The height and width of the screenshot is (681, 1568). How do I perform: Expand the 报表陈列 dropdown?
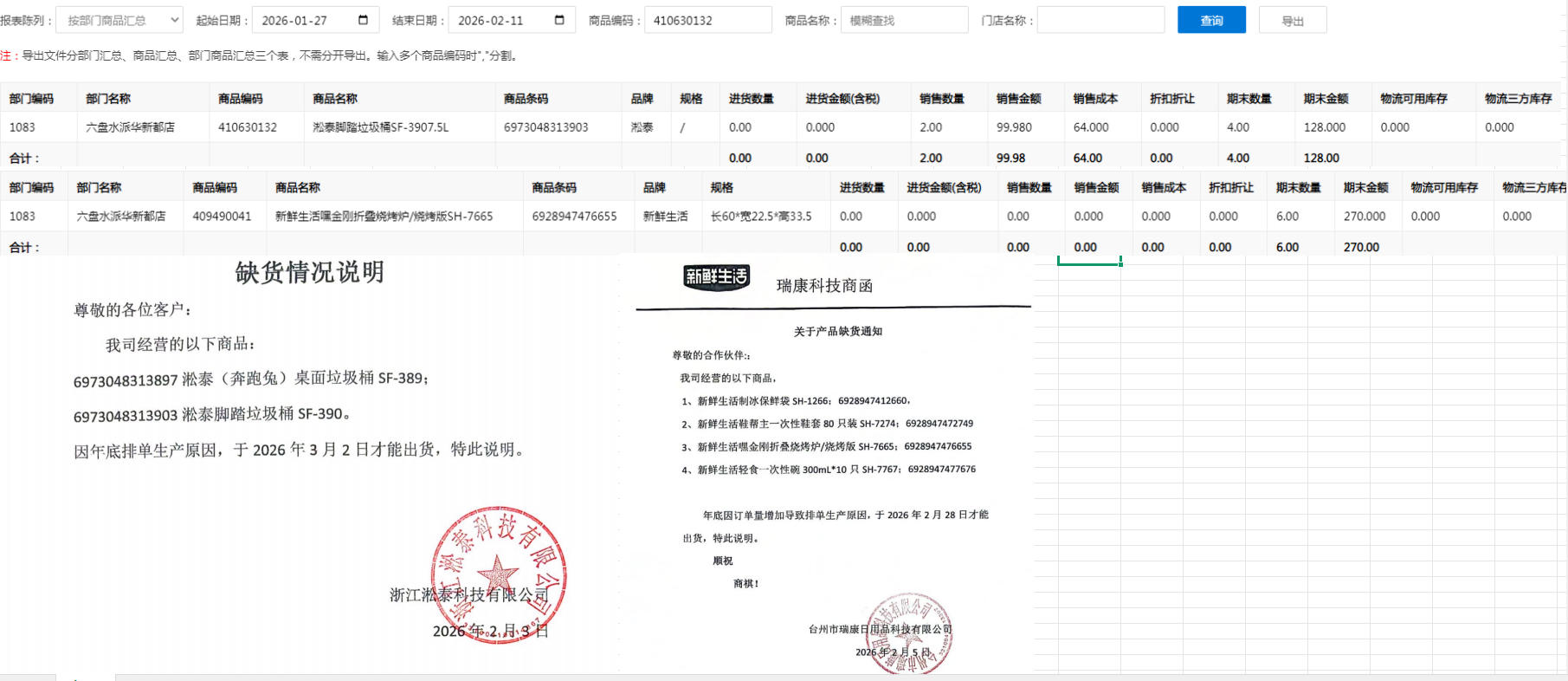[x=119, y=20]
